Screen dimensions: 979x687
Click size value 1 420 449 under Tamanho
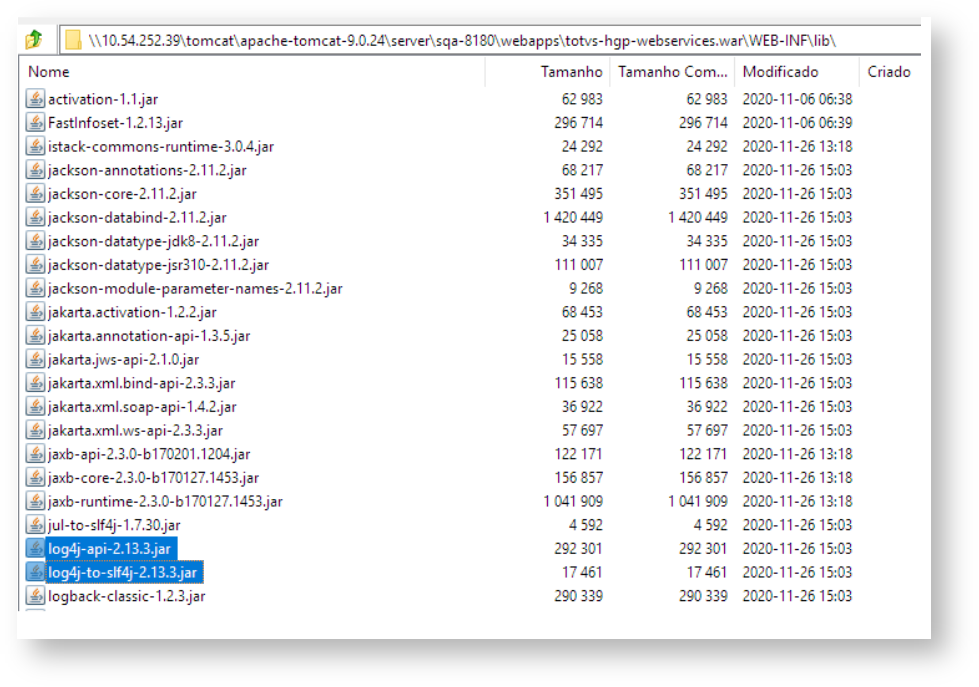tap(573, 218)
